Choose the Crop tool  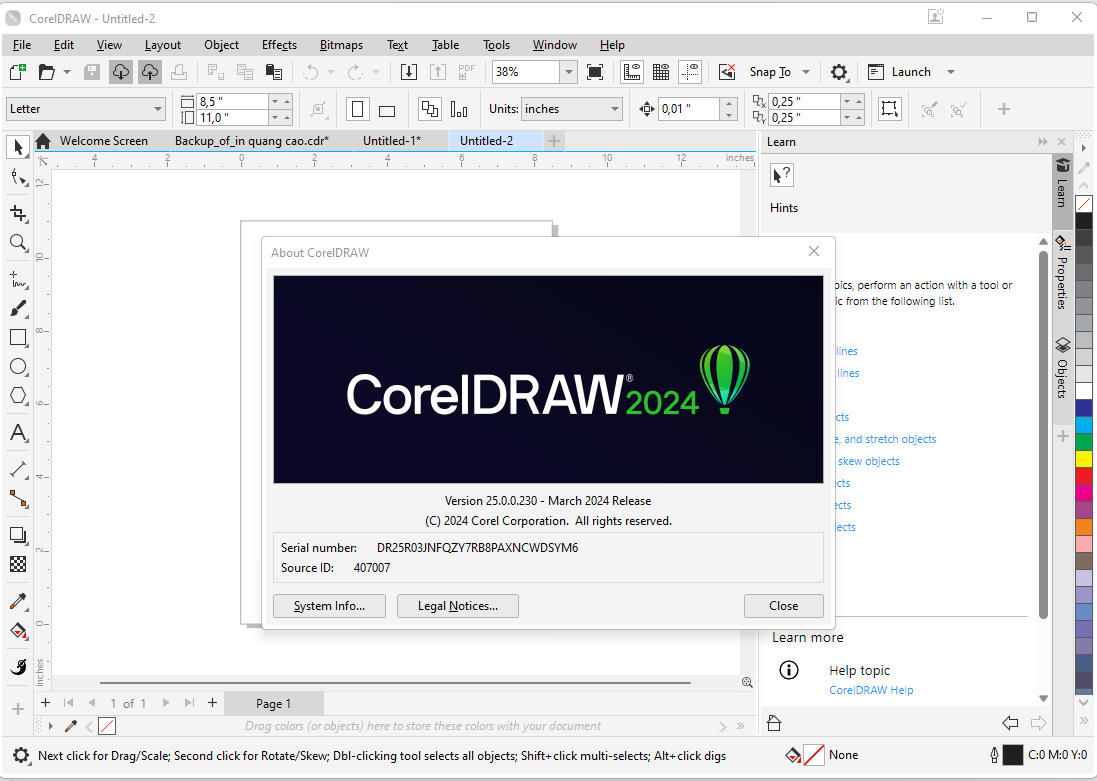[18, 213]
